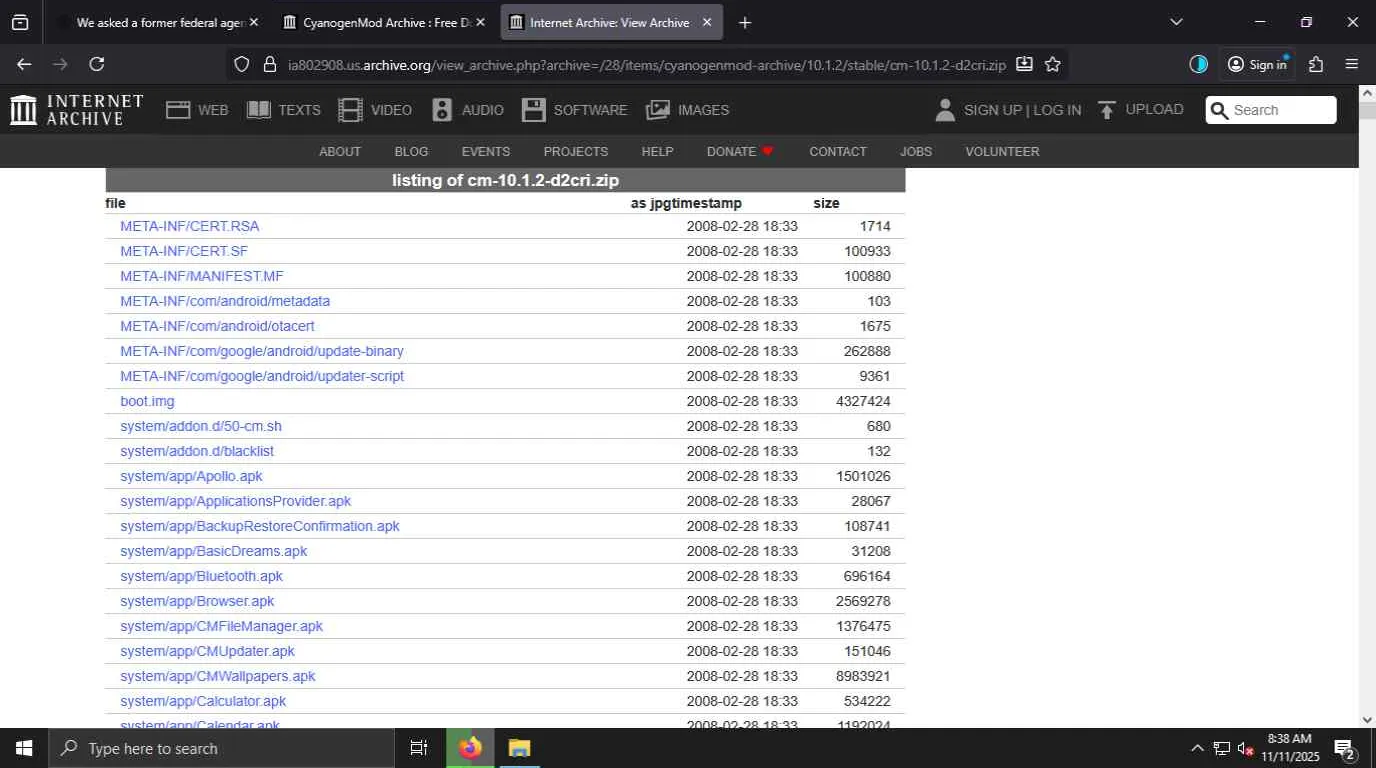Click the Firefox Sign in button
The image size is (1376, 768).
(1257, 64)
